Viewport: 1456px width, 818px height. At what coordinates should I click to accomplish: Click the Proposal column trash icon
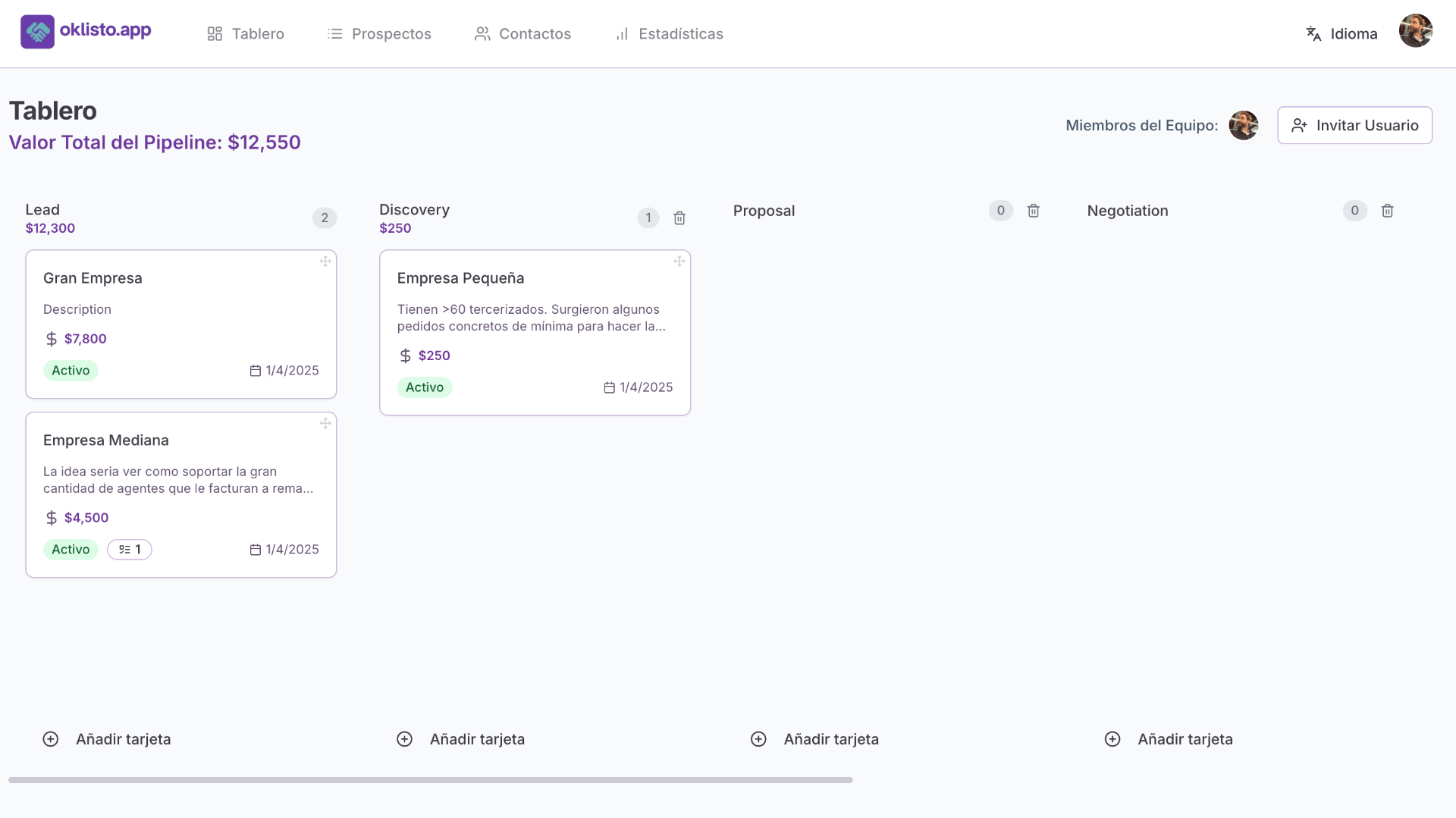click(x=1034, y=211)
